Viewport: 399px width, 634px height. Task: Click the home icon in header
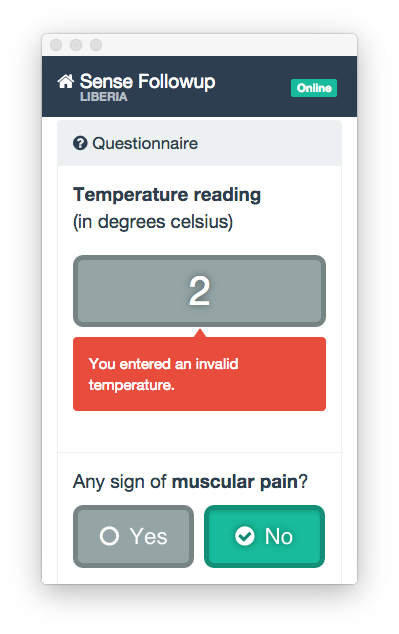pos(65,81)
